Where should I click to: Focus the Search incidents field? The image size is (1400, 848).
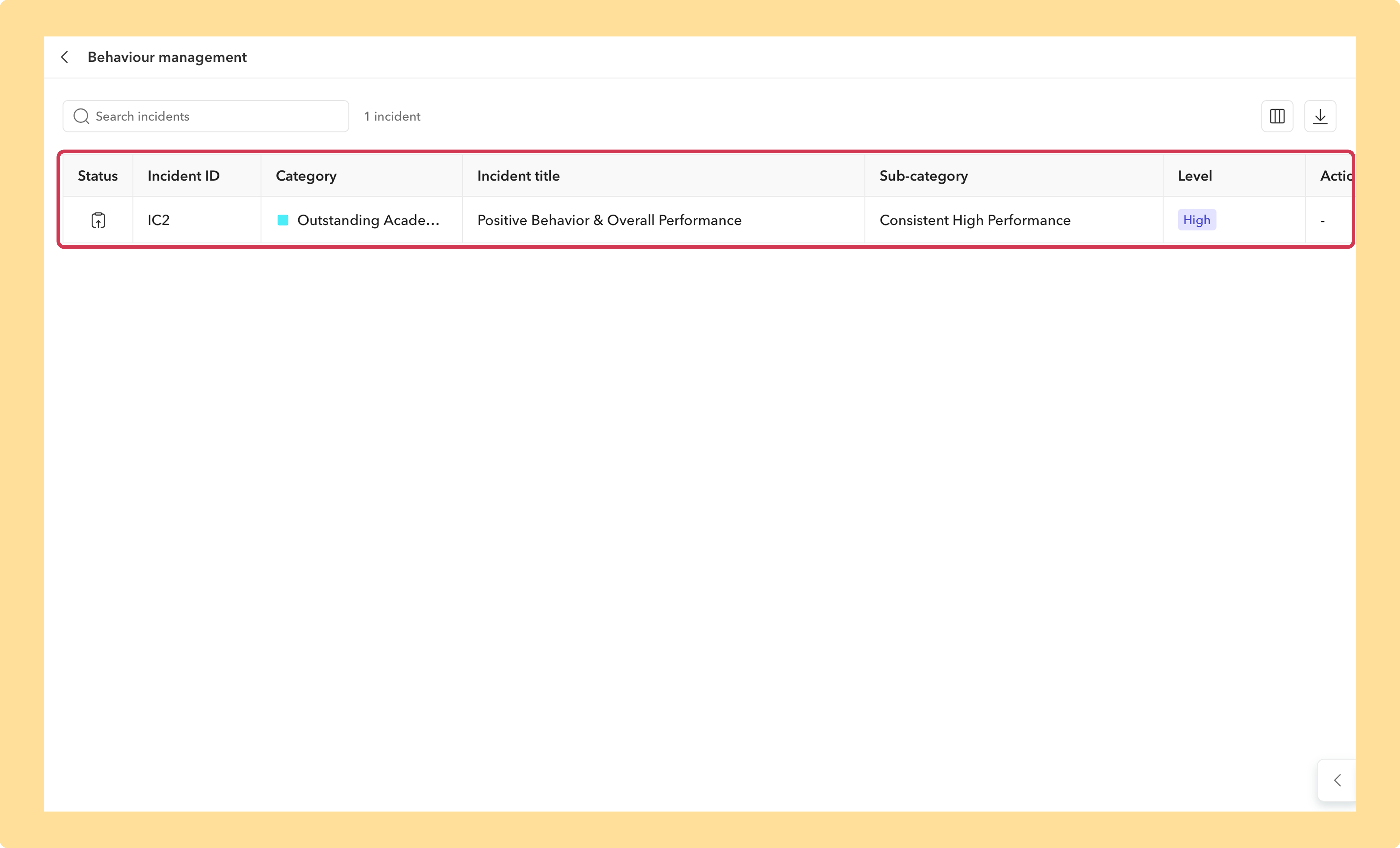pos(206,116)
